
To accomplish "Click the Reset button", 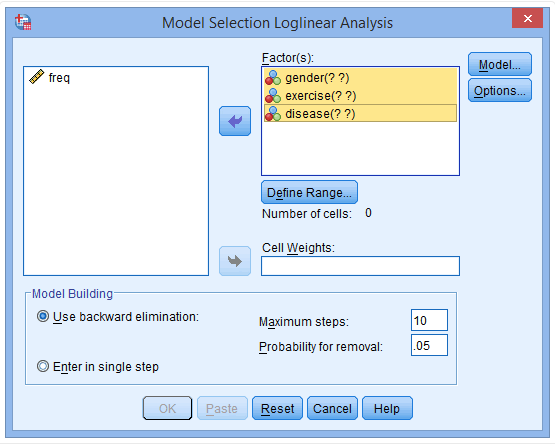I will point(278,408).
